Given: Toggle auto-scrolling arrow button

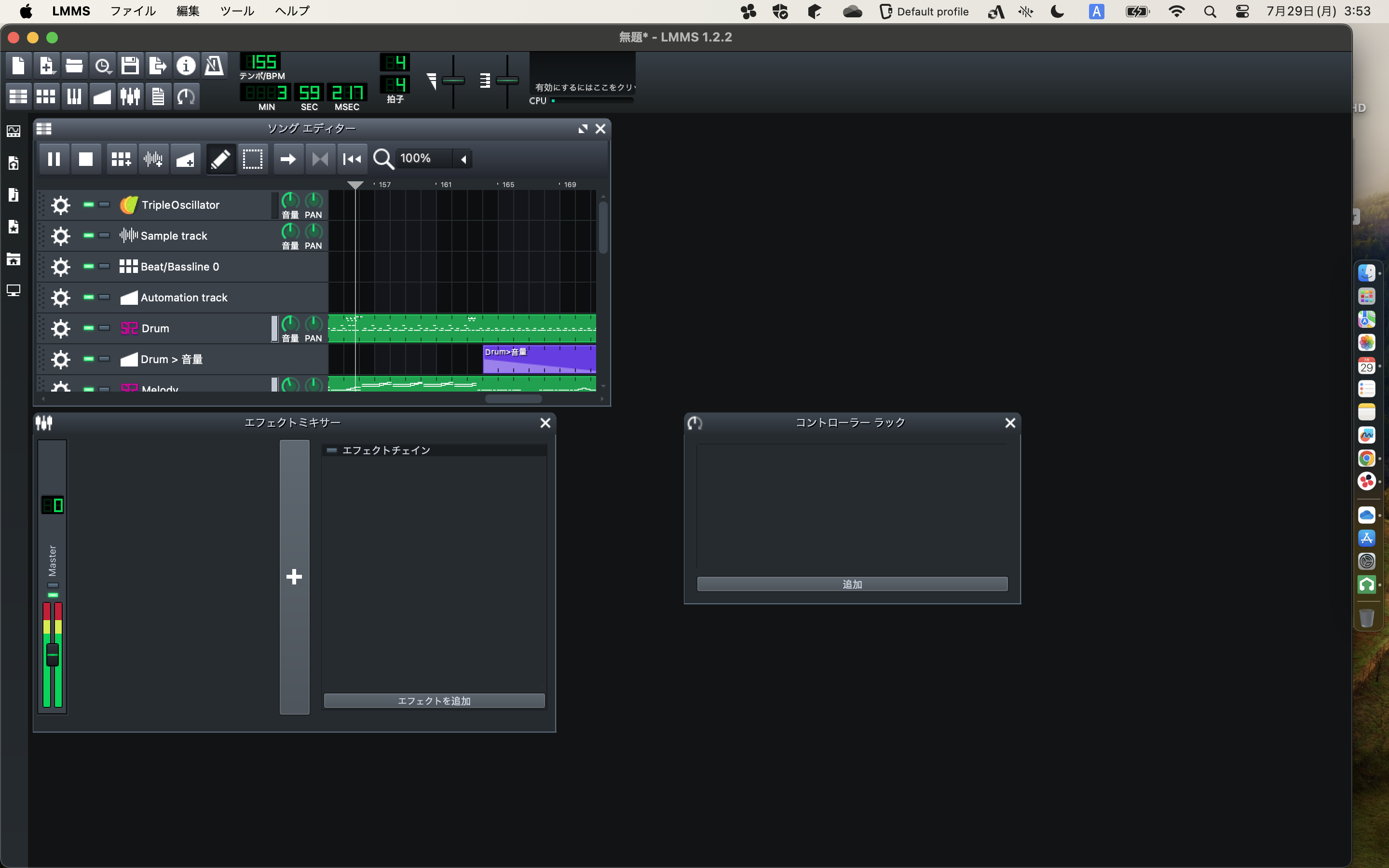Looking at the screenshot, I should 288,159.
